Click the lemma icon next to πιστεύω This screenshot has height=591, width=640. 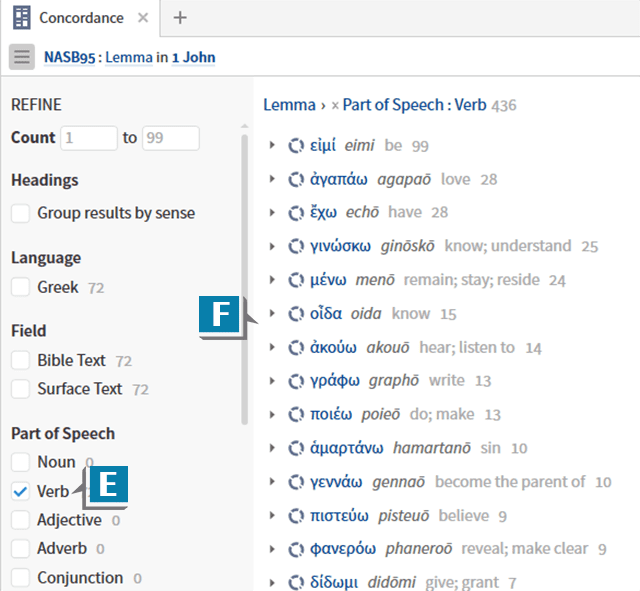(295, 516)
